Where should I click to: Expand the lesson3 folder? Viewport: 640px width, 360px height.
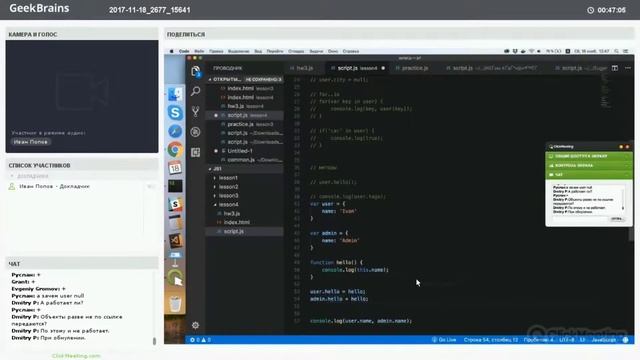(x=215, y=196)
